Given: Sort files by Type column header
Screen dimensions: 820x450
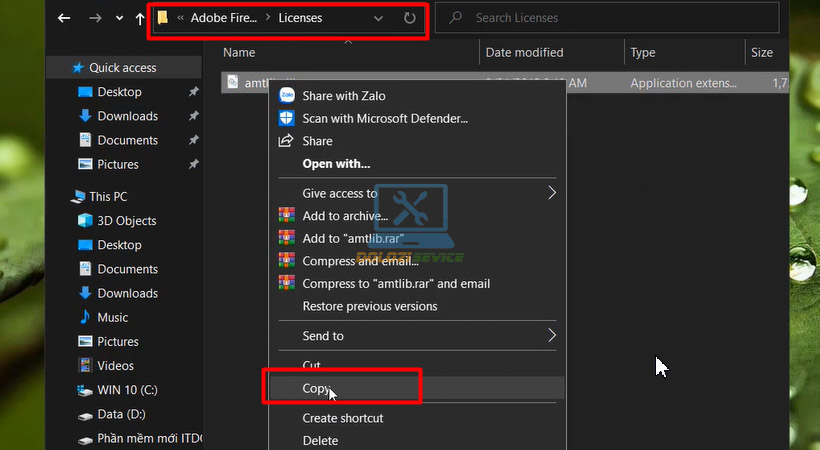Looking at the screenshot, I should click(x=643, y=52).
